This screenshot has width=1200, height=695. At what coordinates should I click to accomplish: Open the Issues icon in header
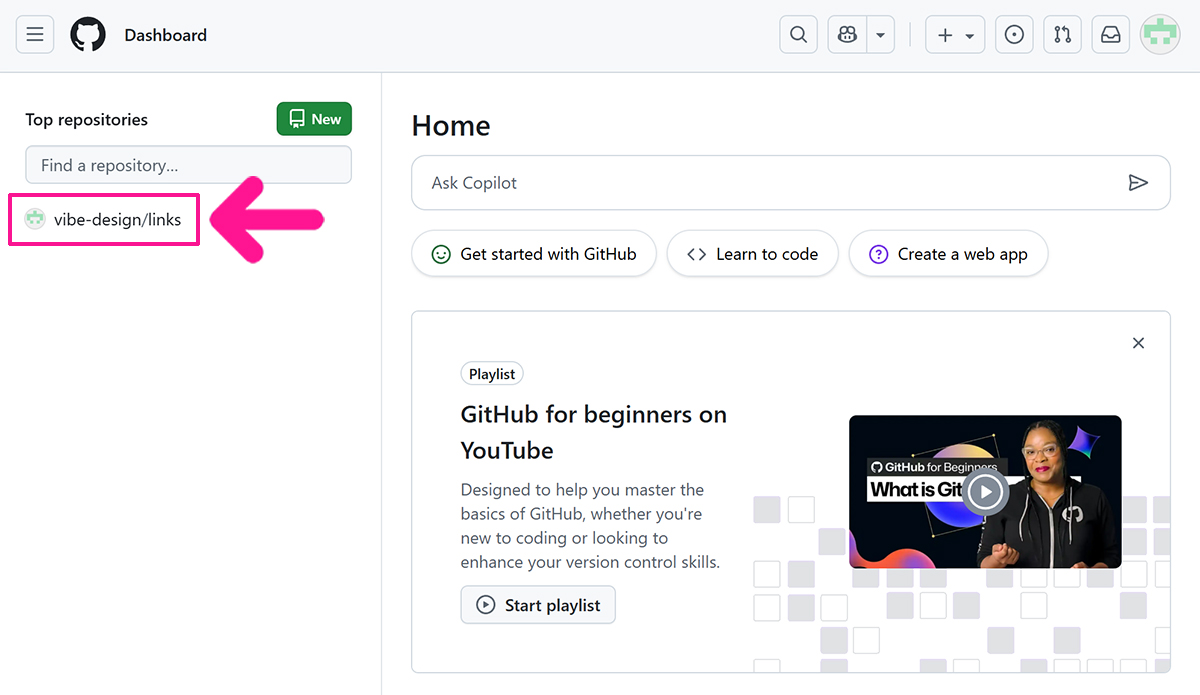(1014, 35)
